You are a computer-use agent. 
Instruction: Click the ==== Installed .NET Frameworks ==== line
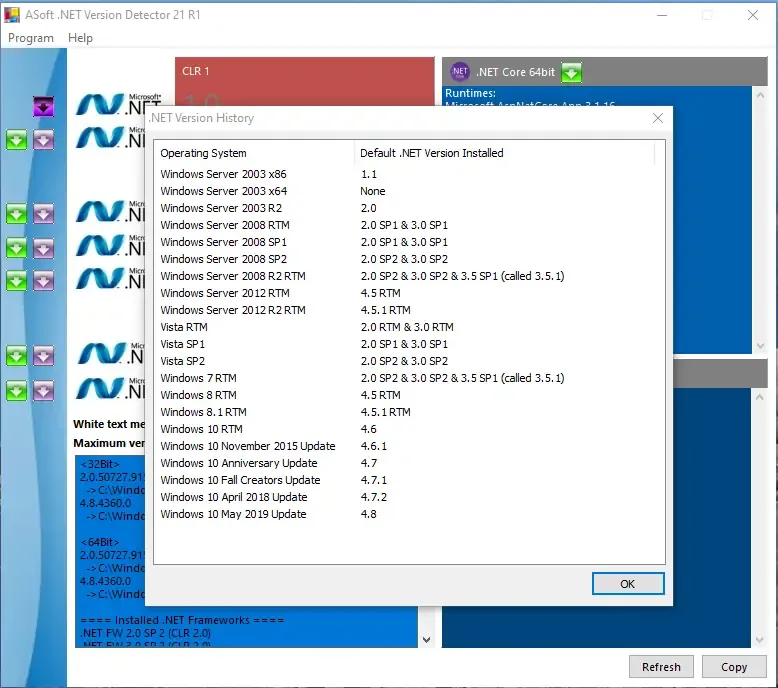click(182, 620)
